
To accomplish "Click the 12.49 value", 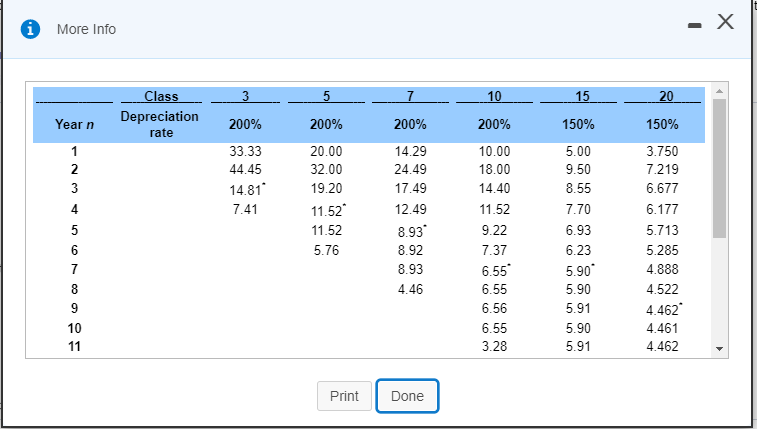I will pos(411,209).
